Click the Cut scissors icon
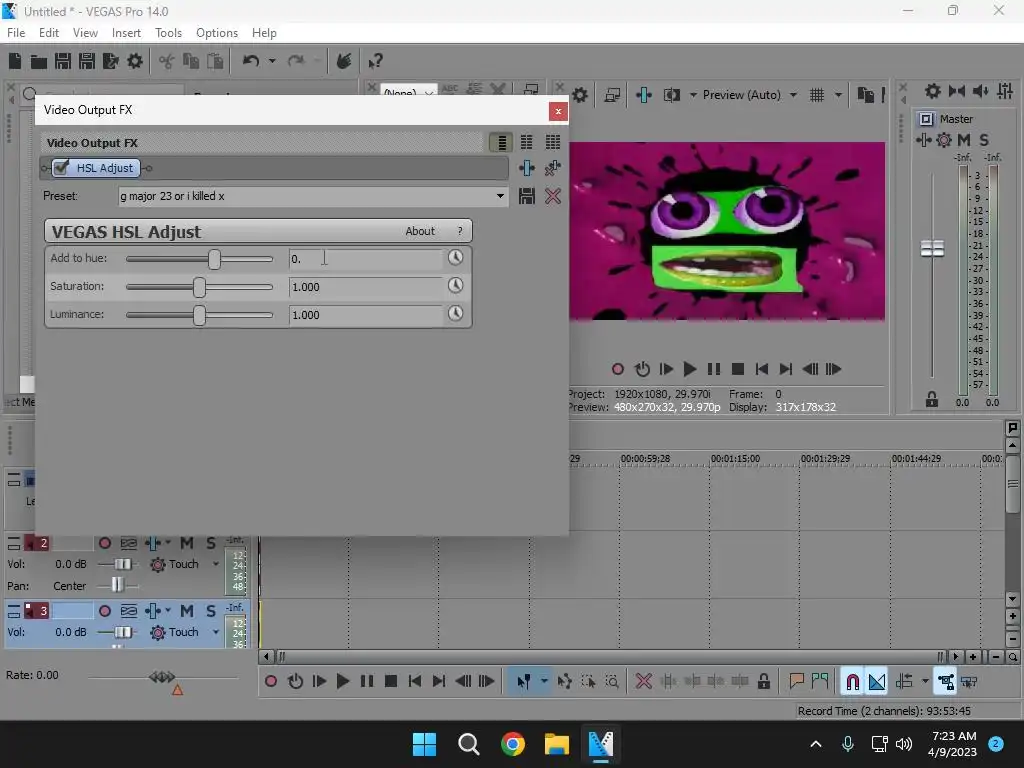Screen dimensions: 1024x768 167,61
